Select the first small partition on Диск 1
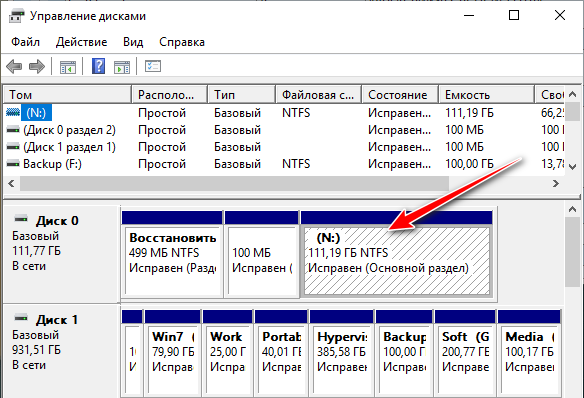The width and height of the screenshot is (584, 398). (x=132, y=353)
